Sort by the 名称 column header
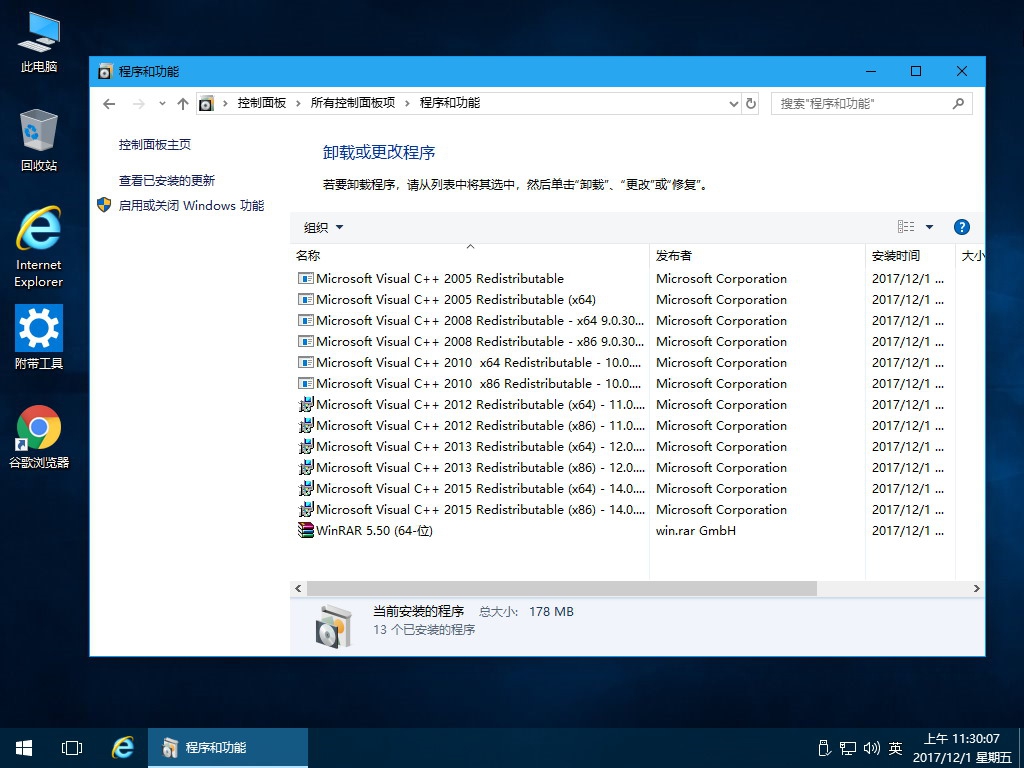The height and width of the screenshot is (768, 1024). pos(470,255)
